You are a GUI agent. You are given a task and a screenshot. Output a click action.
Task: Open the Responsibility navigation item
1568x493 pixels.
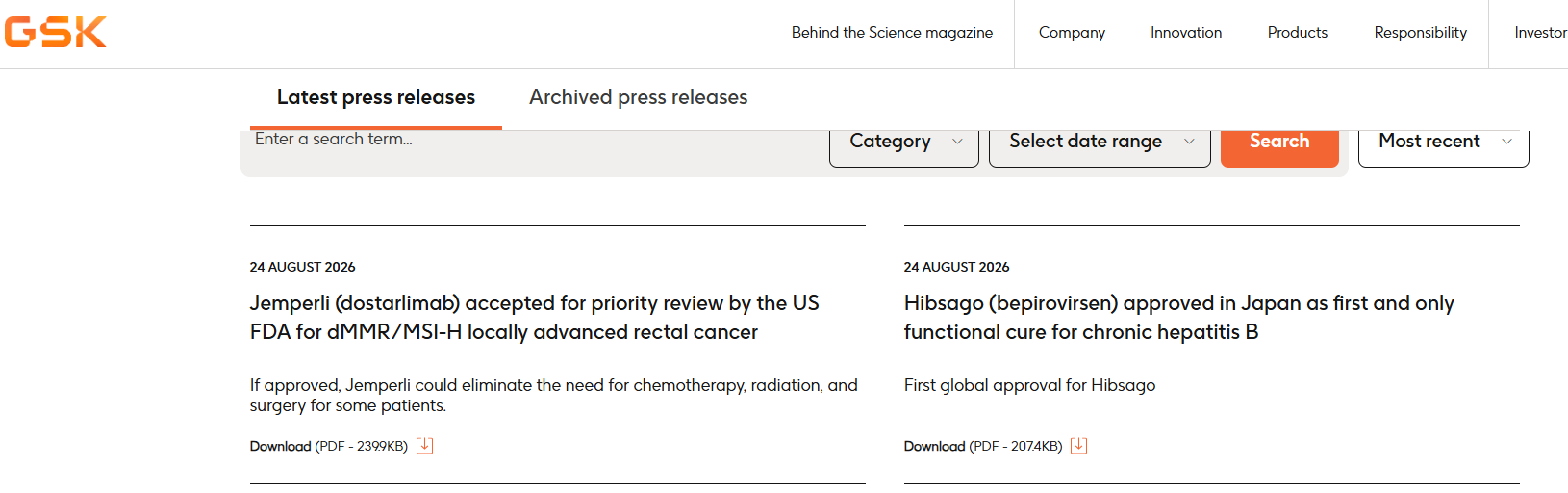click(1420, 33)
